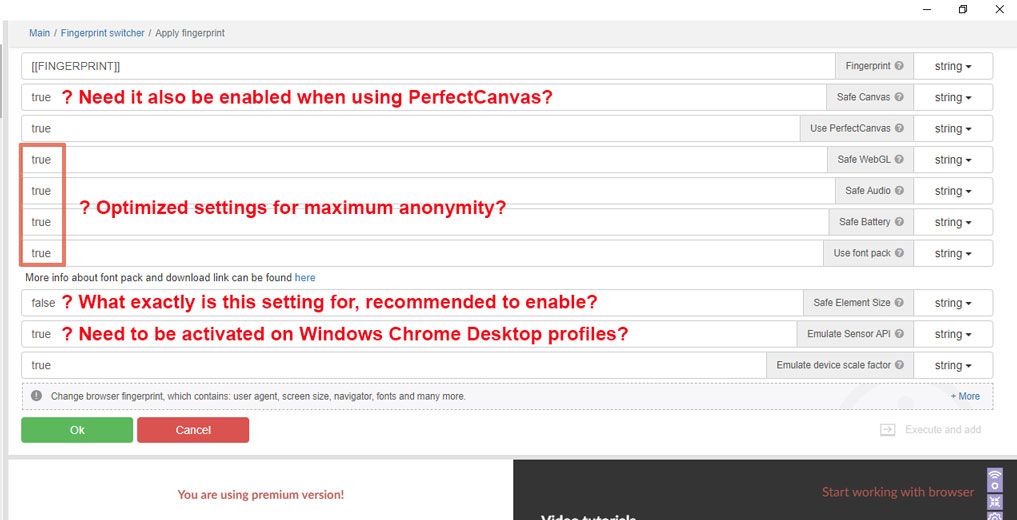Viewport: 1017px width, 520px height.
Task: Go to Main in breadcrumb
Action: coord(39,32)
